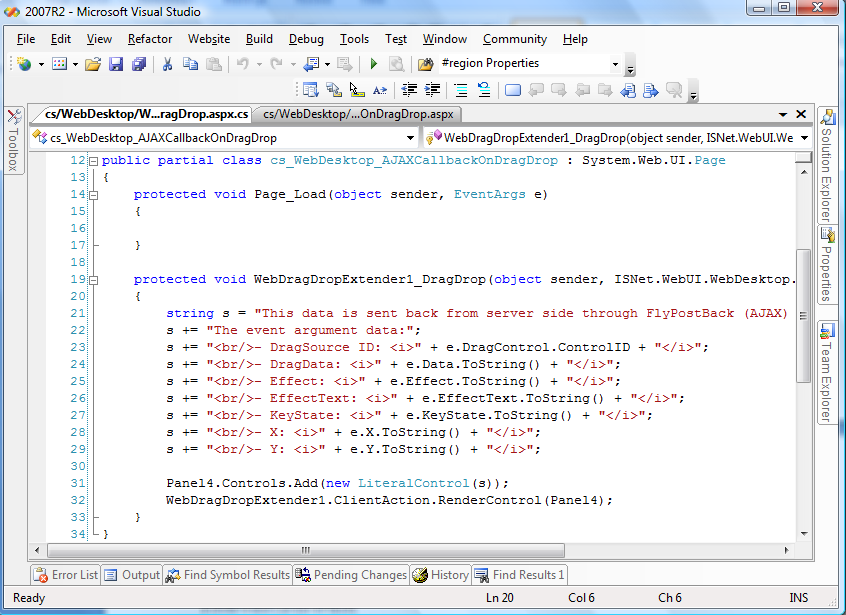Open the Error List panel tab
Screen dimensions: 846x615
(x=66, y=575)
